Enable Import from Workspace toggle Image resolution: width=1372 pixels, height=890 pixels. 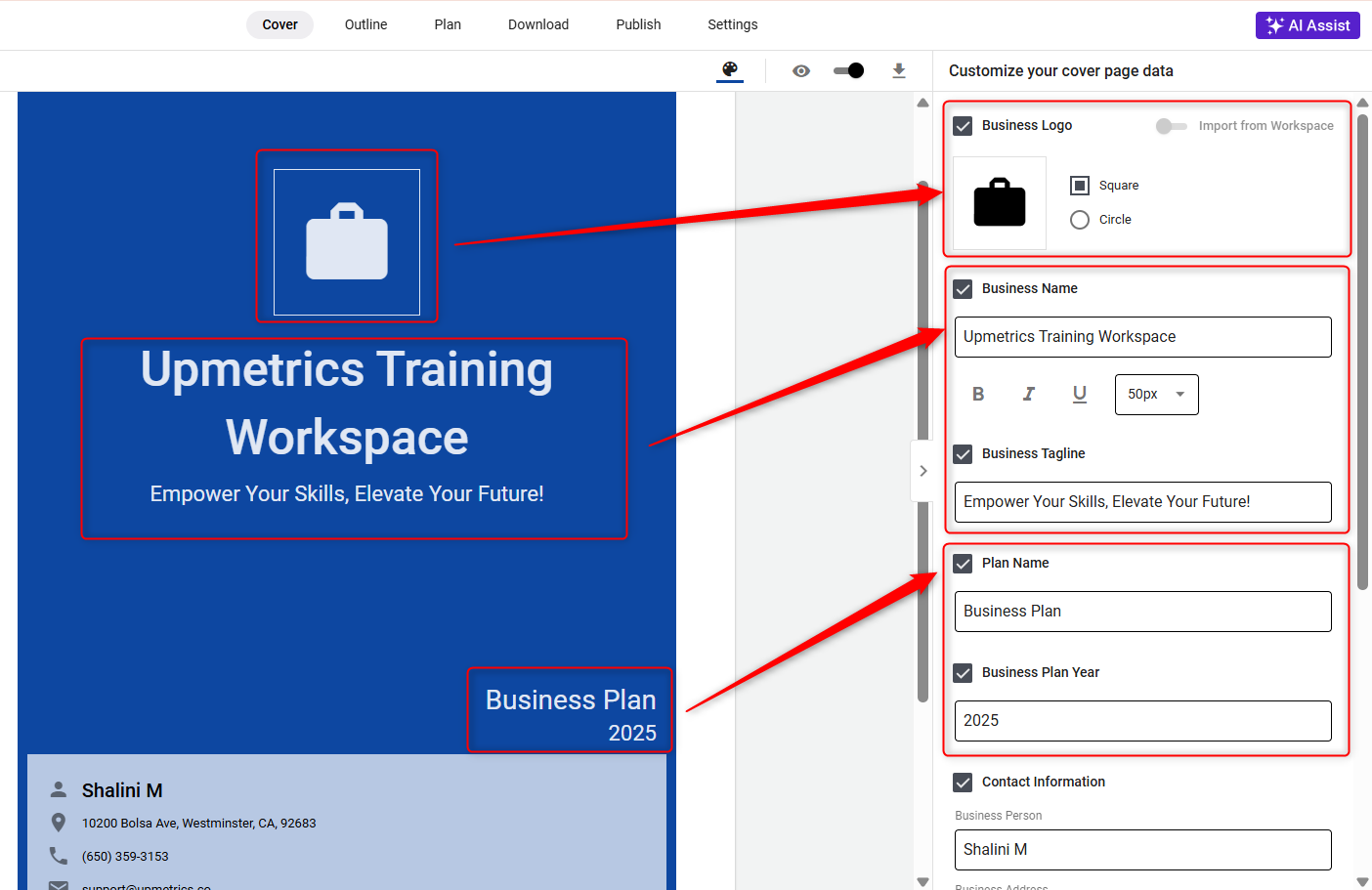[1171, 126]
